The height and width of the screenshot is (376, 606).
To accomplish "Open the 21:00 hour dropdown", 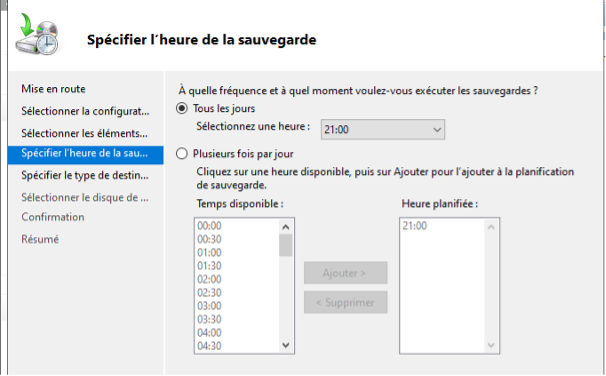I will 383,129.
